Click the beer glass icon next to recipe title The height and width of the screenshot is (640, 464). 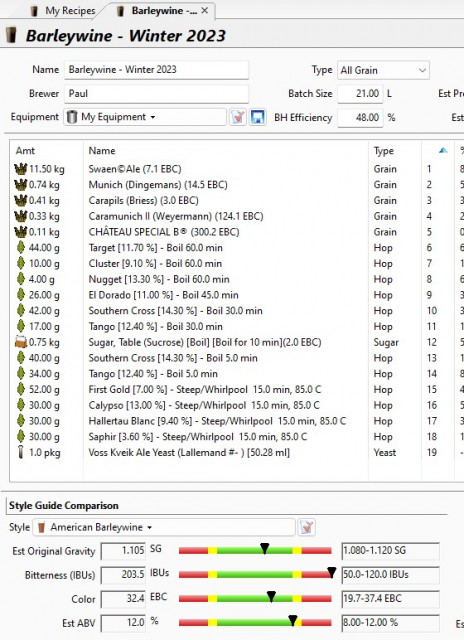point(12,35)
